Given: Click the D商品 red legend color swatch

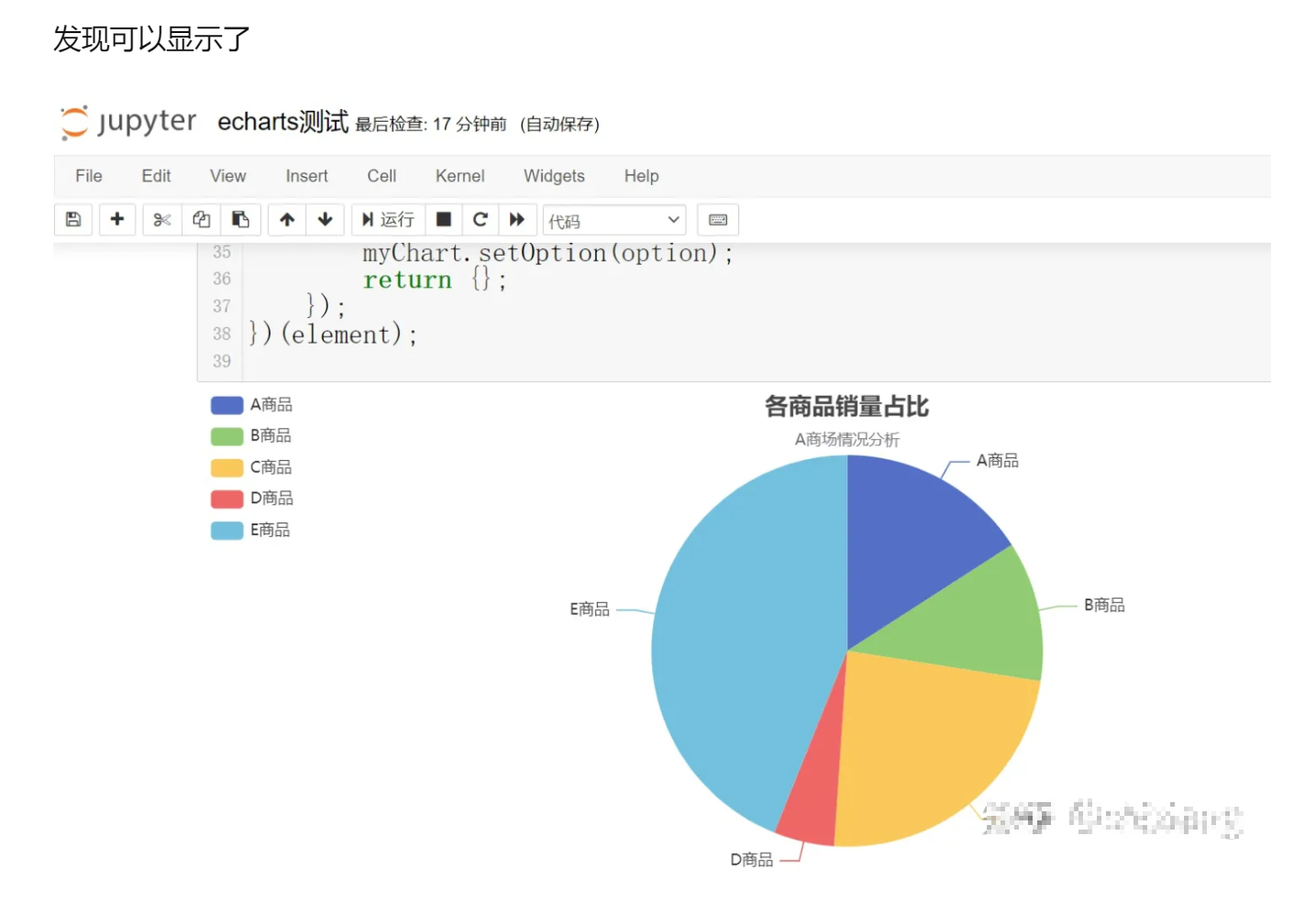Looking at the screenshot, I should point(226,499).
